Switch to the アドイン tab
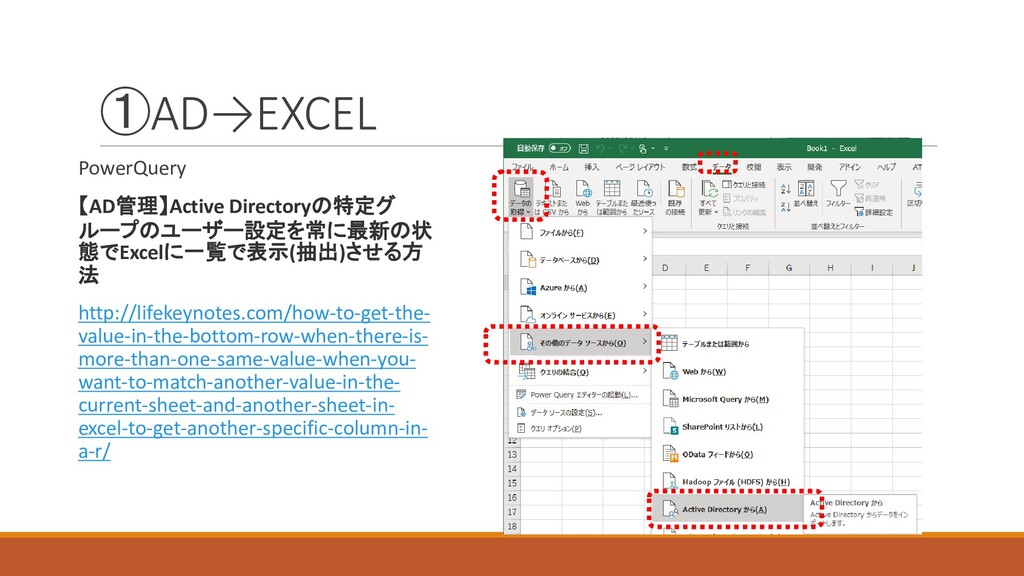Image resolution: width=1024 pixels, height=576 pixels. [x=850, y=167]
